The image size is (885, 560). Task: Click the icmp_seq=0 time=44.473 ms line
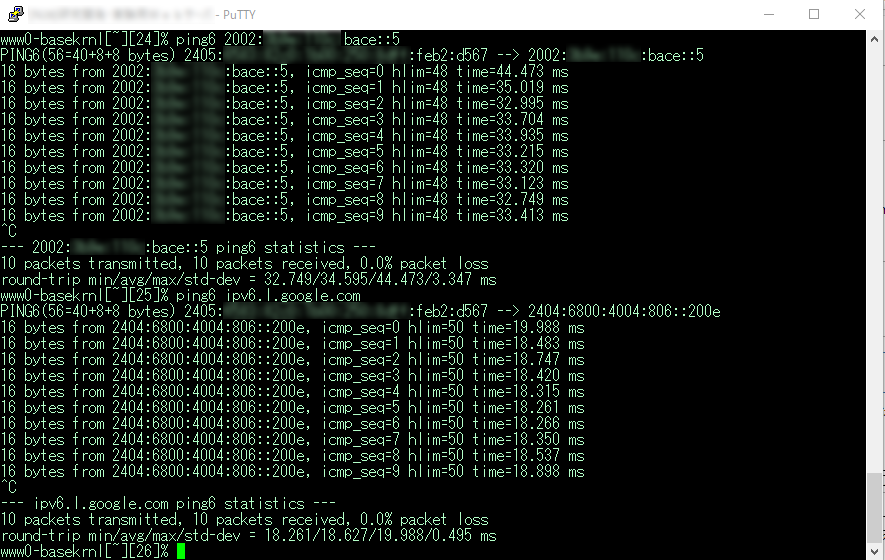click(x=284, y=72)
